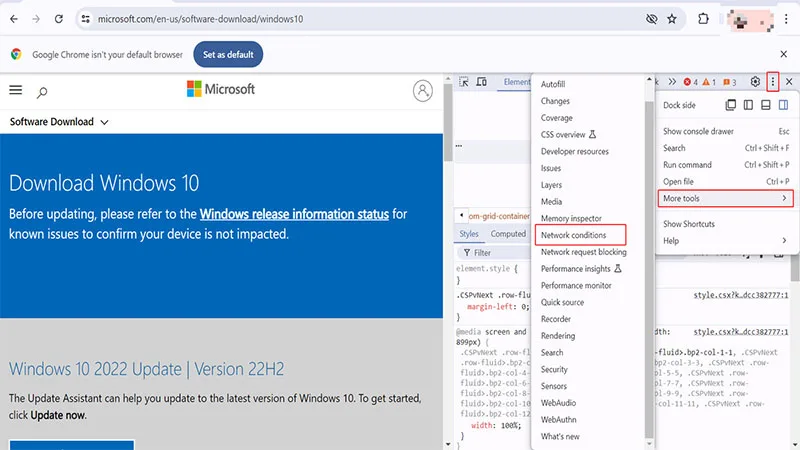This screenshot has width=800, height=450.
Task: Dismiss the default browser notification bar
Action: click(x=784, y=54)
